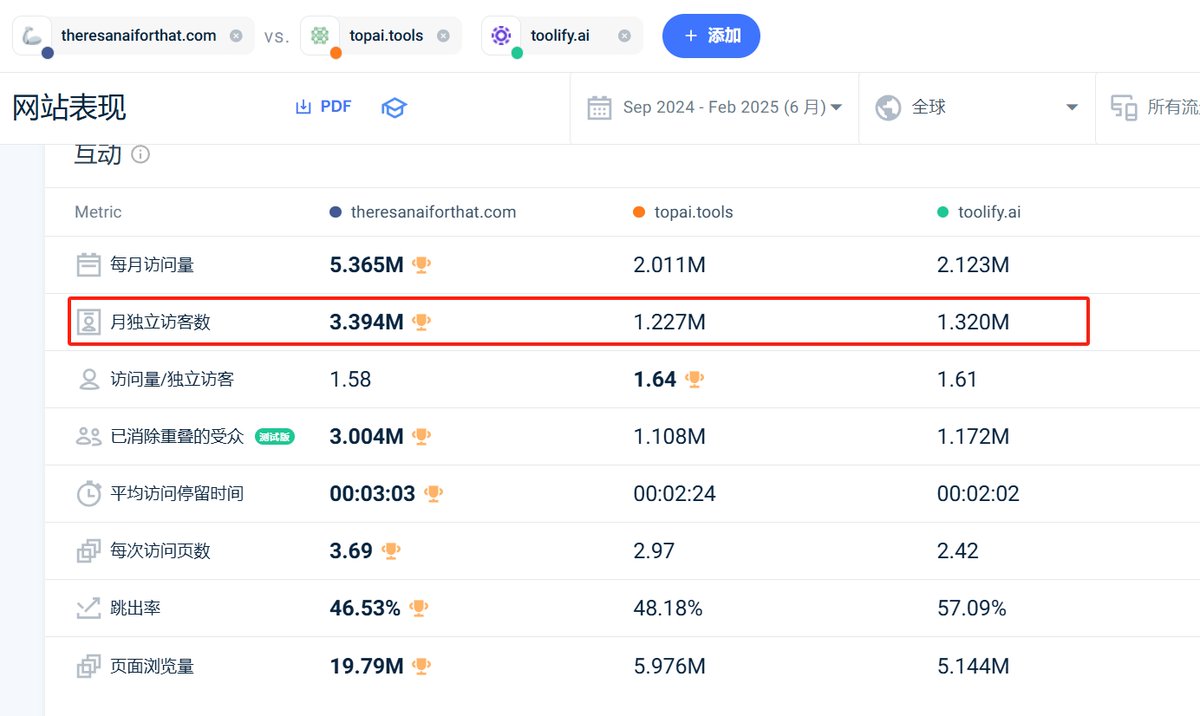The width and height of the screenshot is (1200, 716).
Task: Click the info icon next to 互动
Action: [141, 155]
